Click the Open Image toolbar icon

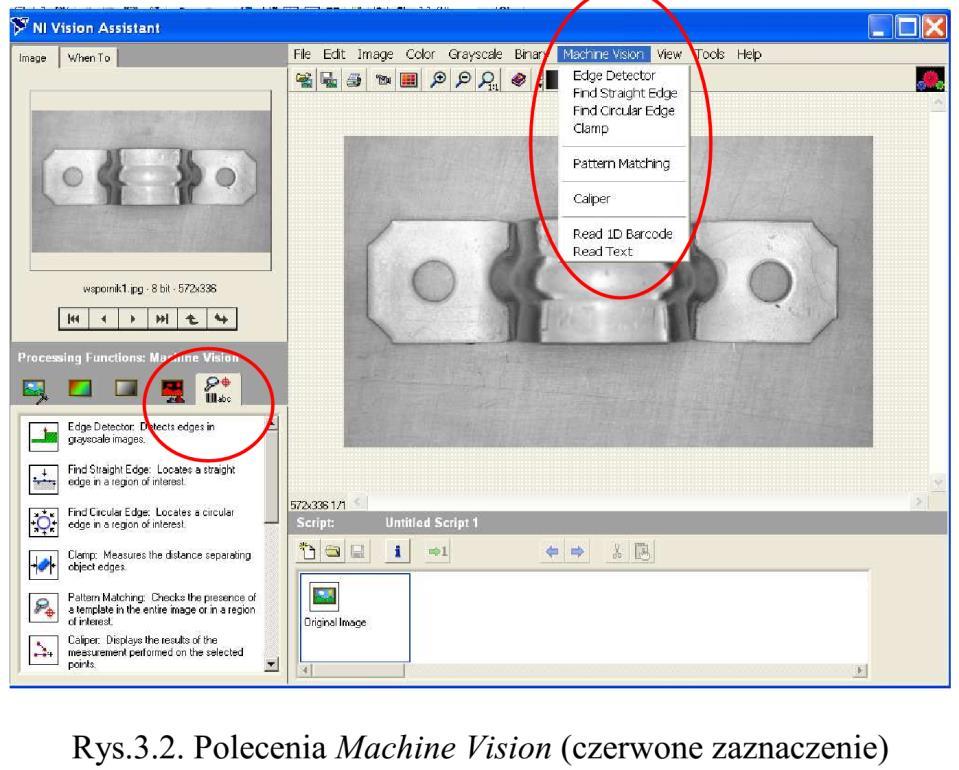304,80
